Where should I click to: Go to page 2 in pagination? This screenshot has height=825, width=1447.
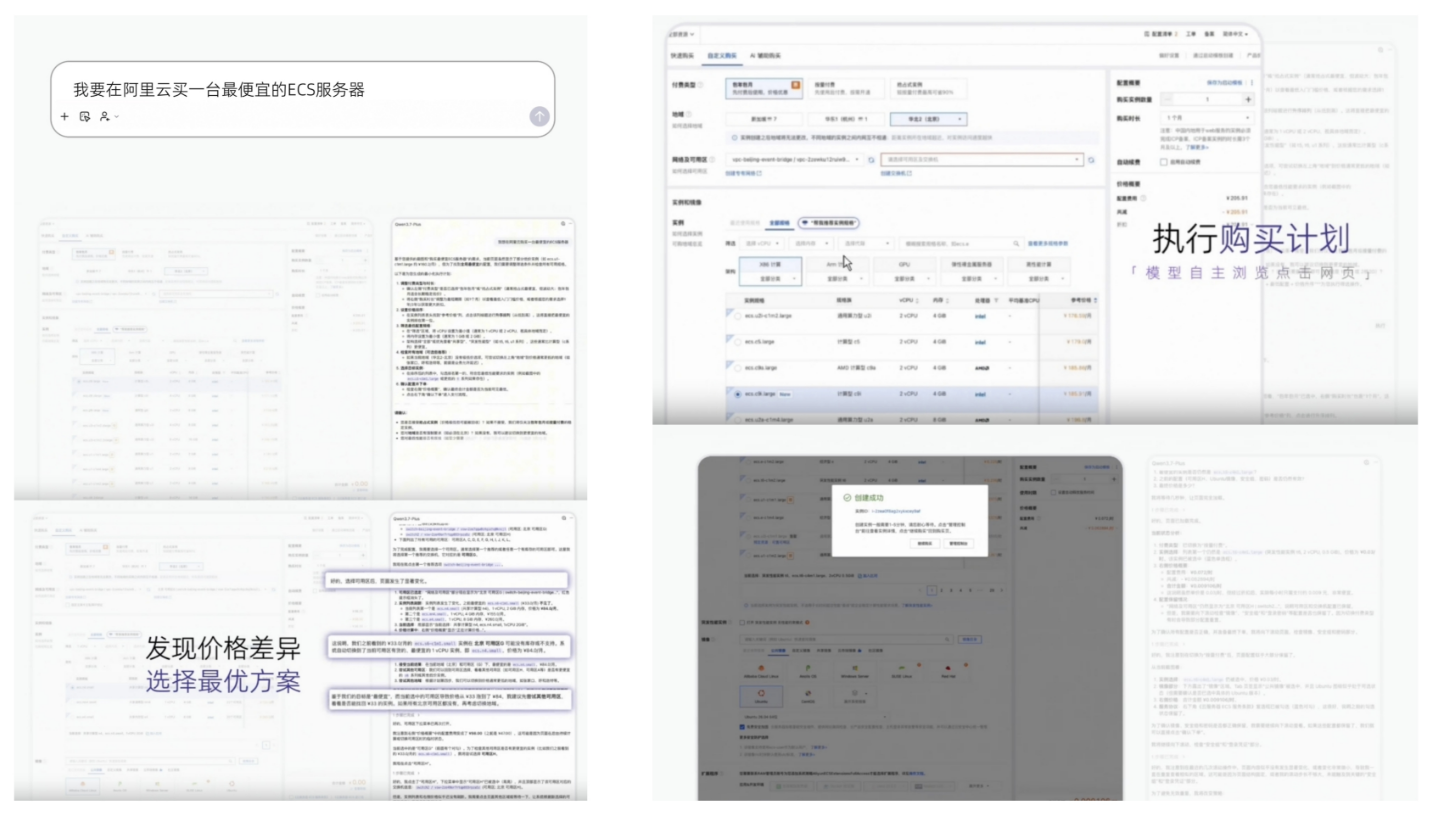point(942,591)
